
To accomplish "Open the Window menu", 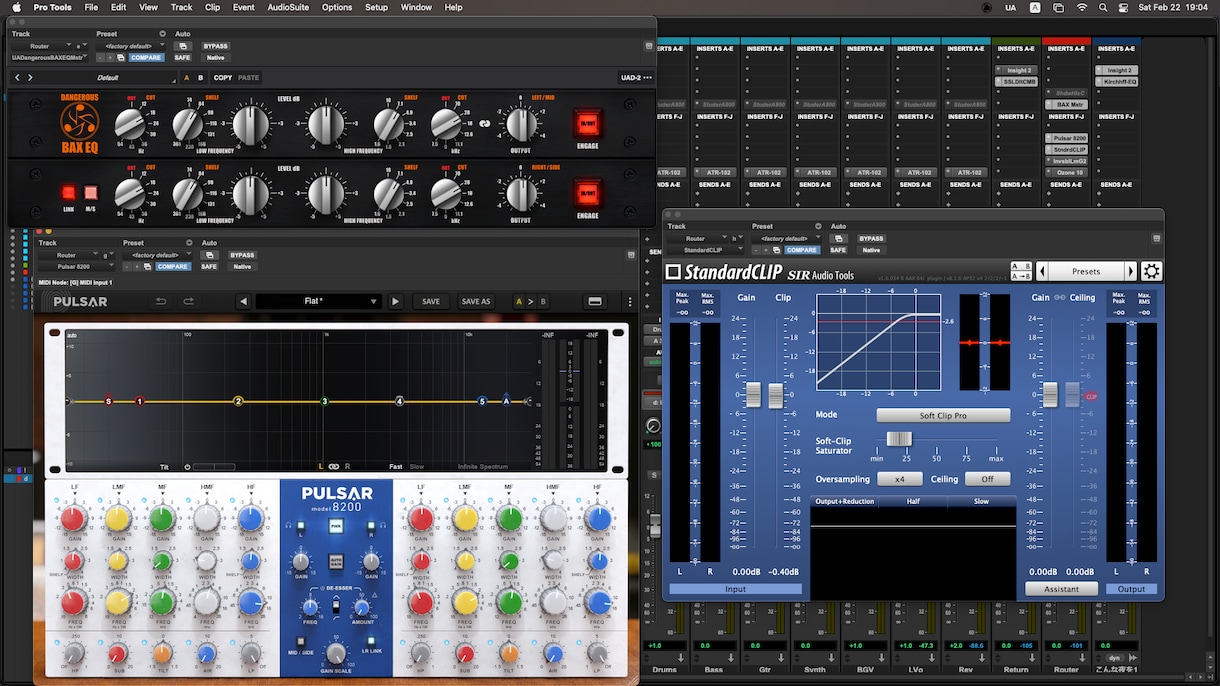I will pos(416,7).
